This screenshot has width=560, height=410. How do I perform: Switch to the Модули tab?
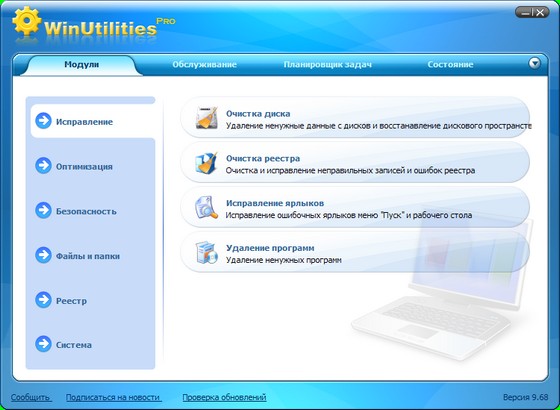coord(81,65)
